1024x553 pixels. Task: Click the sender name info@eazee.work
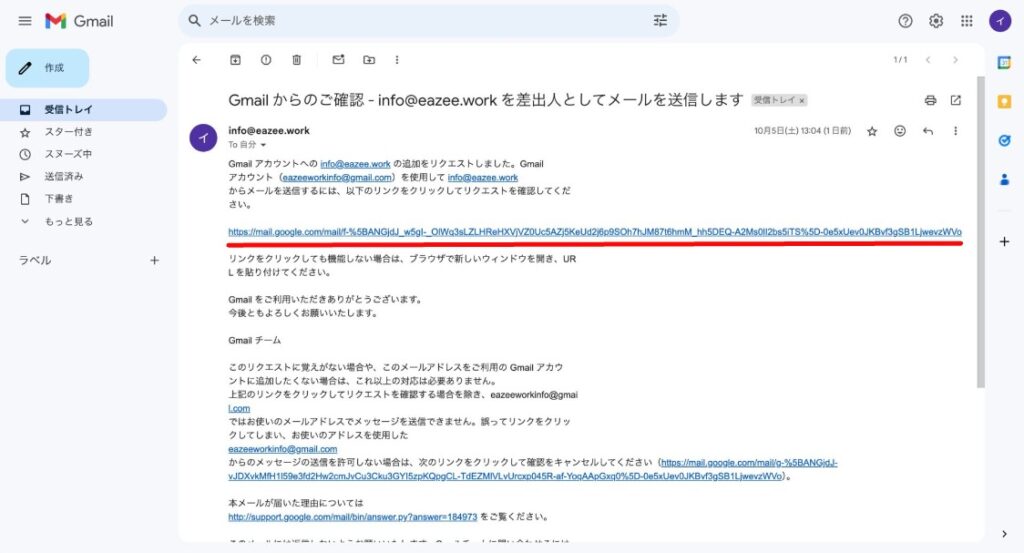[x=269, y=131]
